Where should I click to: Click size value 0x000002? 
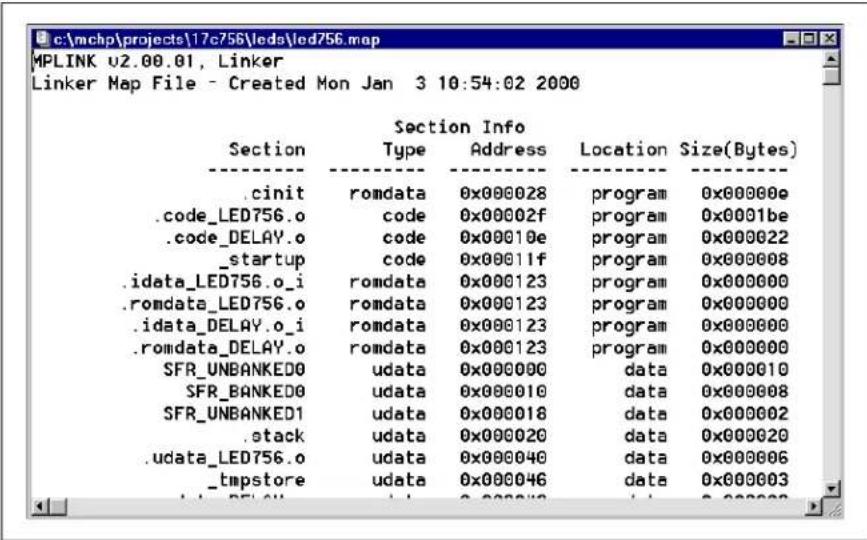(x=745, y=414)
